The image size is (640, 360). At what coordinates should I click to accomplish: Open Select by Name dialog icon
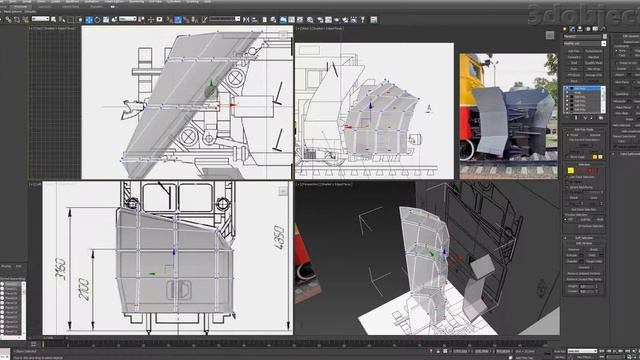click(x=62, y=20)
